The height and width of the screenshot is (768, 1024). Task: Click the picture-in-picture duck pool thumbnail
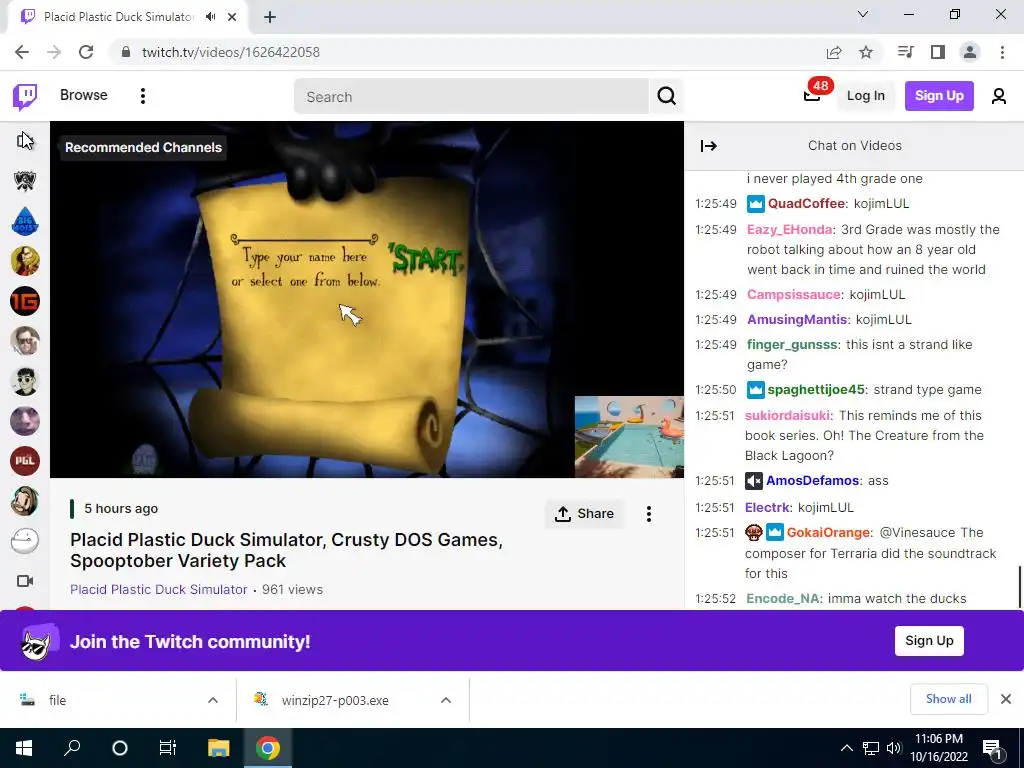pos(629,437)
